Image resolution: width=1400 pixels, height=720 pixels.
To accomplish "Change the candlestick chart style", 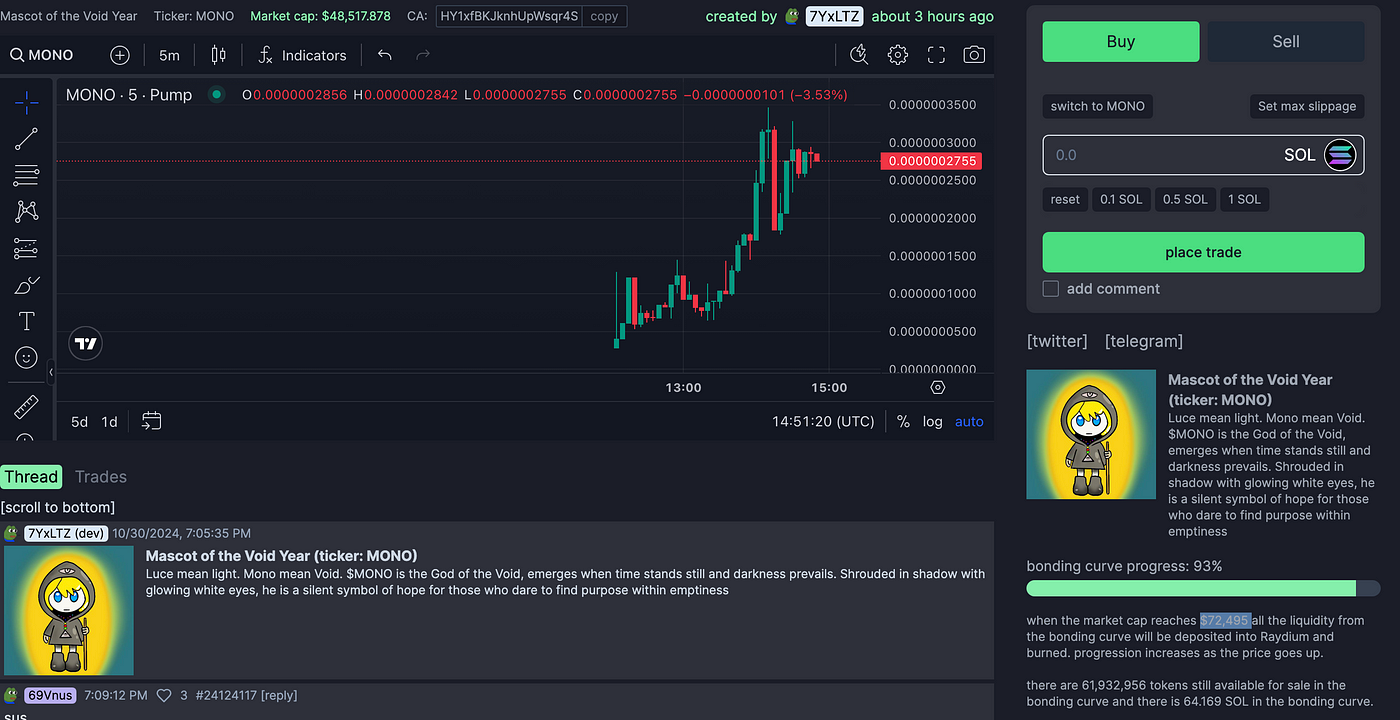I will coord(218,55).
